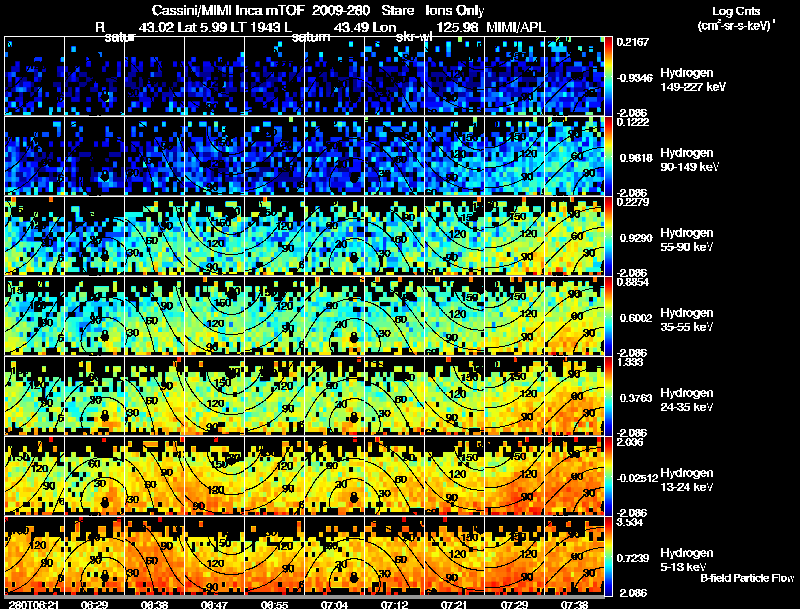Open the 149-227 keV panel at 07:12
This screenshot has width=800, height=609.
pyautogui.click(x=394, y=76)
